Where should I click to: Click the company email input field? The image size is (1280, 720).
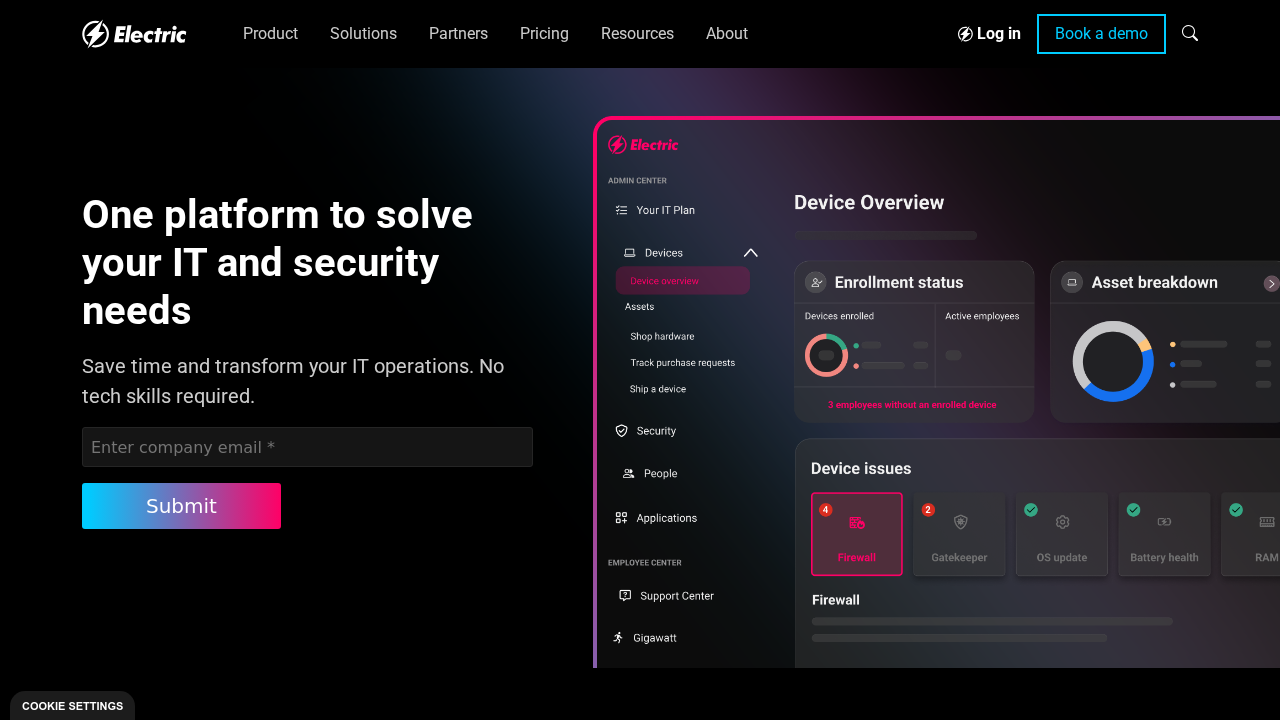click(x=307, y=447)
